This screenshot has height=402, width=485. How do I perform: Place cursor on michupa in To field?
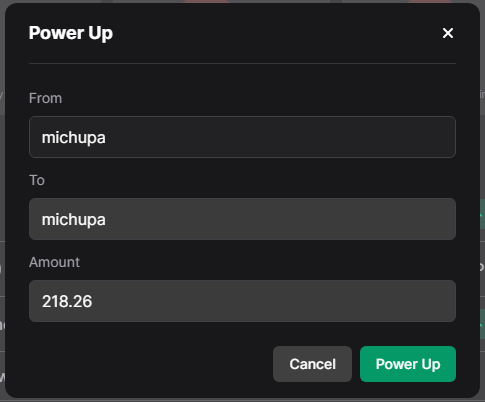[74, 220]
